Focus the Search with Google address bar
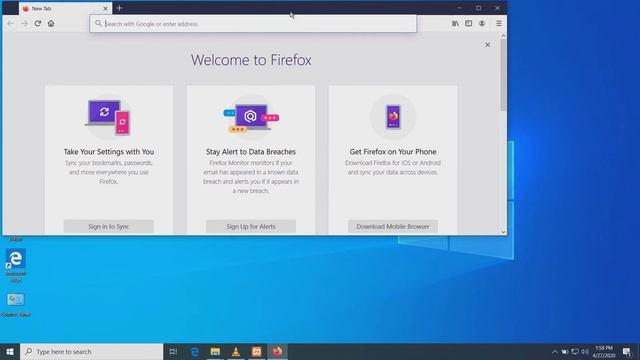Screen dimensions: 640x360 click(x=253, y=24)
